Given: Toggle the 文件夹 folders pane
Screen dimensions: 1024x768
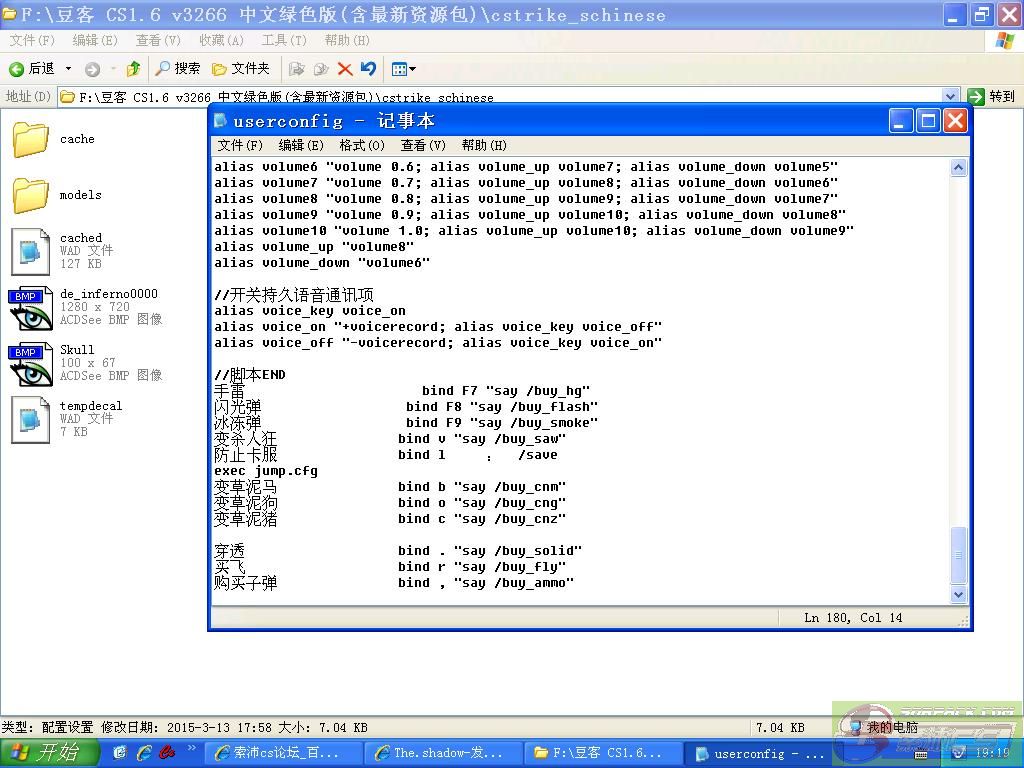Looking at the screenshot, I should click(241, 69).
